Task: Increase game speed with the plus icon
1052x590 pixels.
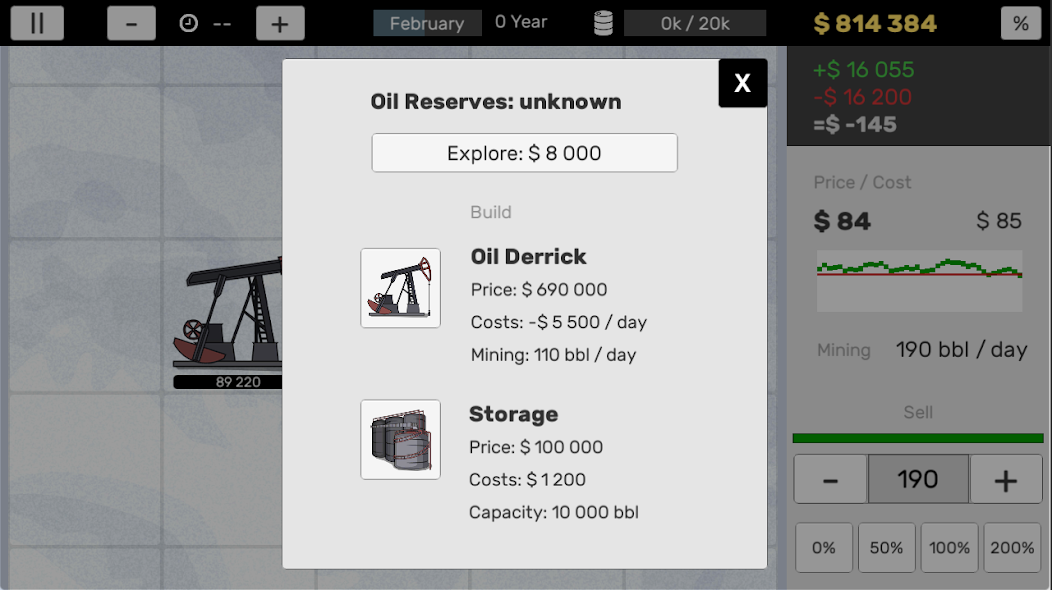Action: (x=280, y=23)
